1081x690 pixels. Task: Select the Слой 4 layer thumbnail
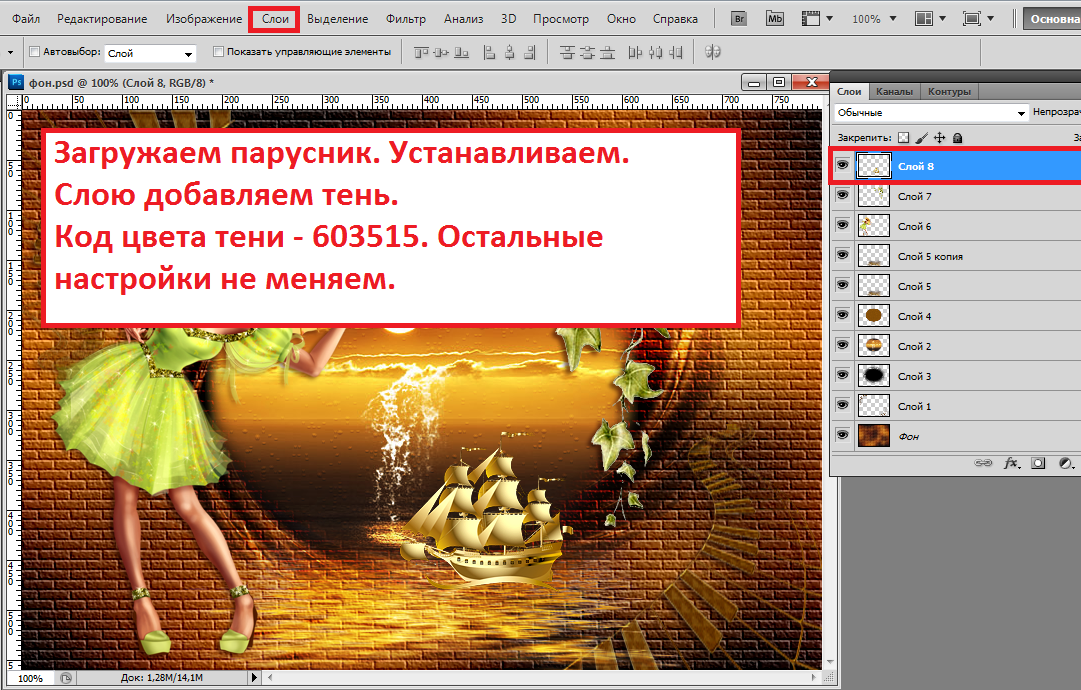coord(874,316)
